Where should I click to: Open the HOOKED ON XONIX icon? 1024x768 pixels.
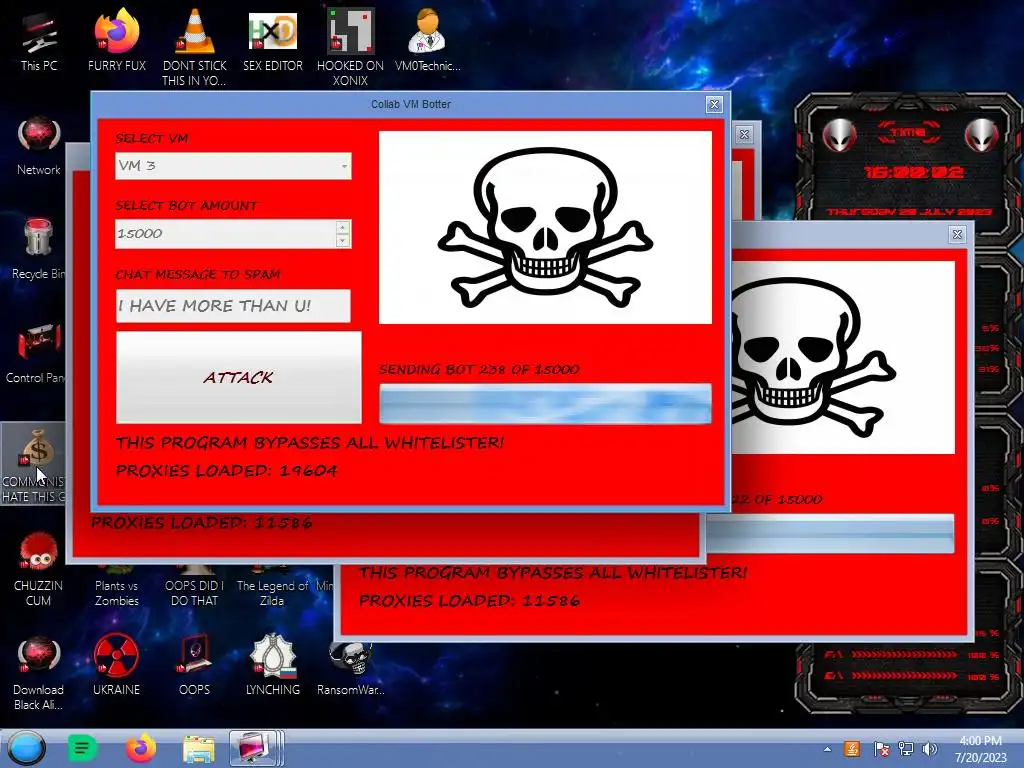[350, 47]
